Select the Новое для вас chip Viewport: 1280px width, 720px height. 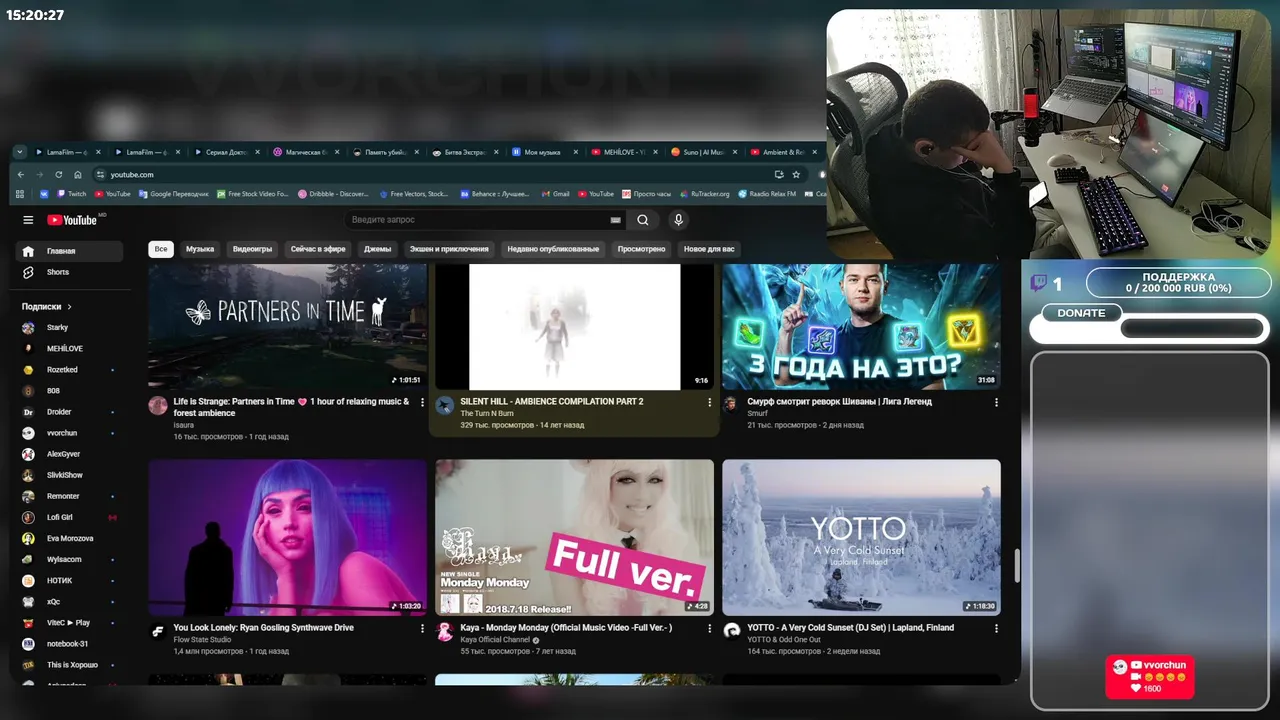tap(709, 249)
